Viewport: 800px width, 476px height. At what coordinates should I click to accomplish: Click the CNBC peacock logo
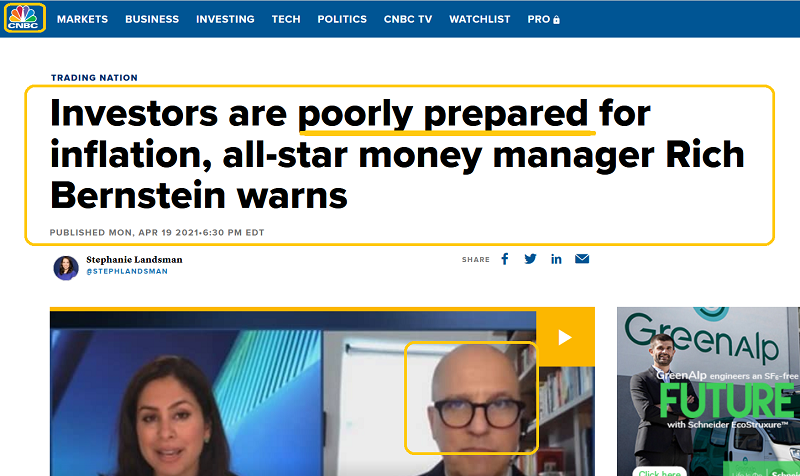[x=24, y=18]
